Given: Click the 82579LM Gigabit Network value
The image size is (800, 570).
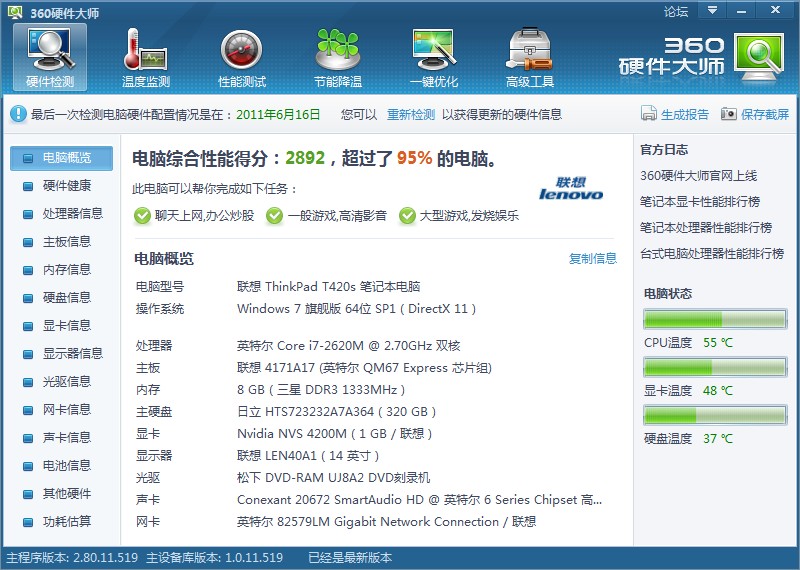Looking at the screenshot, I should pos(386,522).
